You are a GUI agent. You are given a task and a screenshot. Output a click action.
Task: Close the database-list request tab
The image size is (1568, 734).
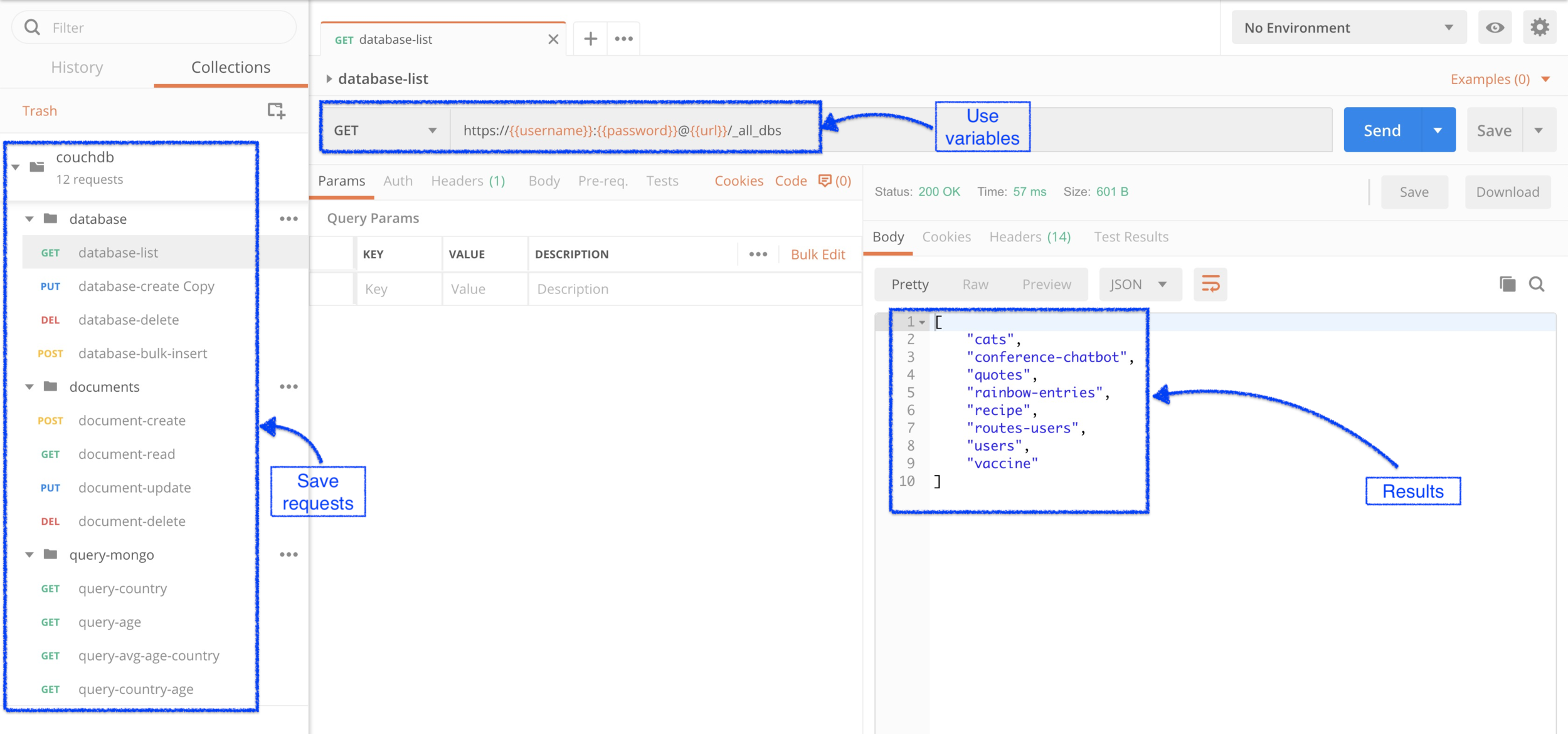553,39
